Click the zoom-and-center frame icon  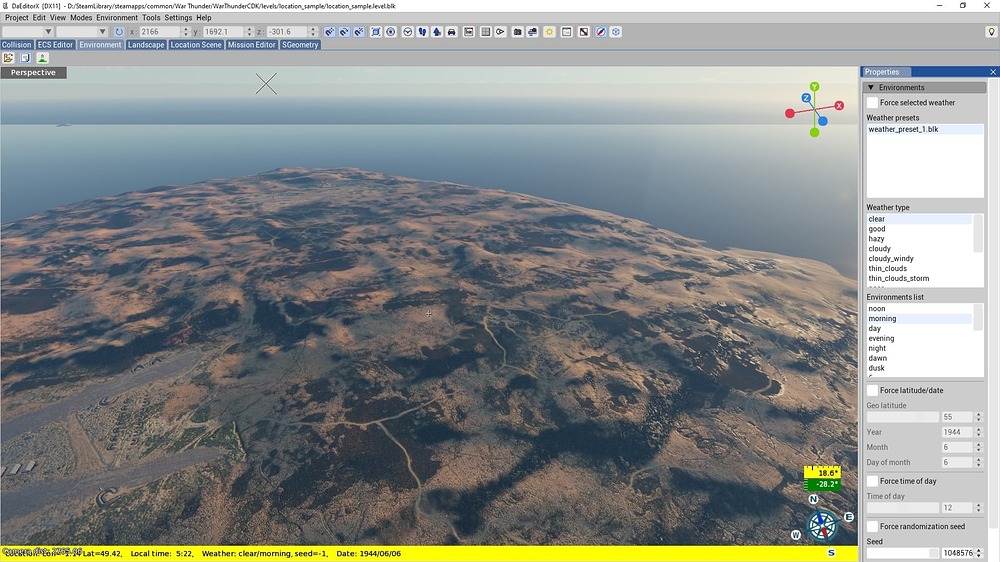point(376,31)
